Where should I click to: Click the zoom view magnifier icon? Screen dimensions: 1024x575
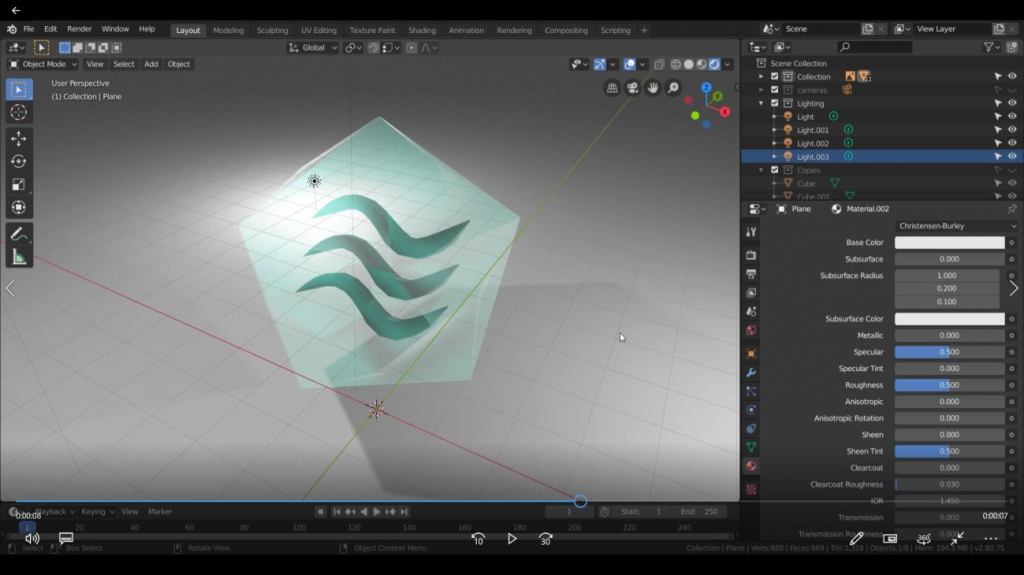(673, 88)
